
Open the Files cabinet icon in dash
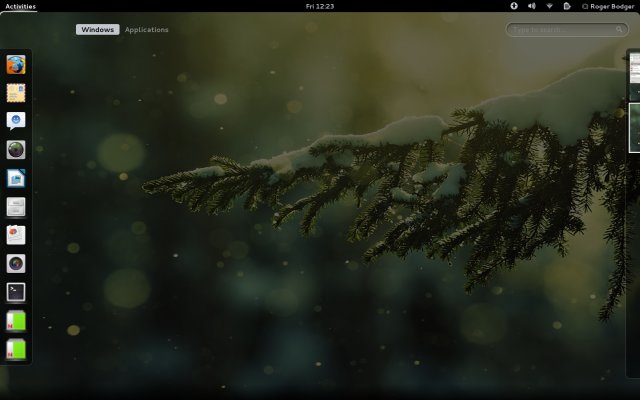16,207
